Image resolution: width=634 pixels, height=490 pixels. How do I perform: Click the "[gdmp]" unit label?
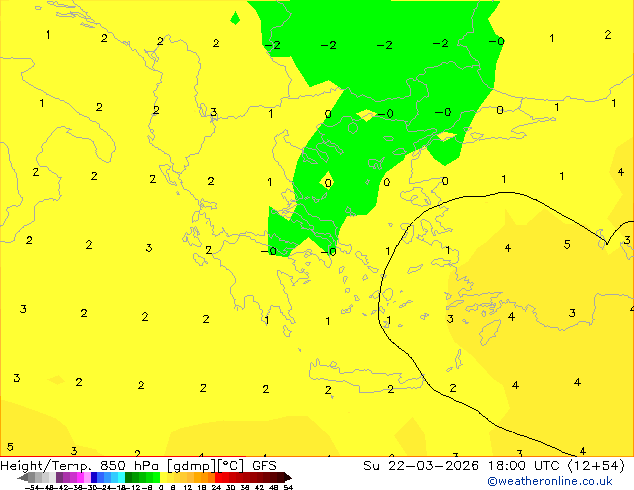(x=192, y=466)
